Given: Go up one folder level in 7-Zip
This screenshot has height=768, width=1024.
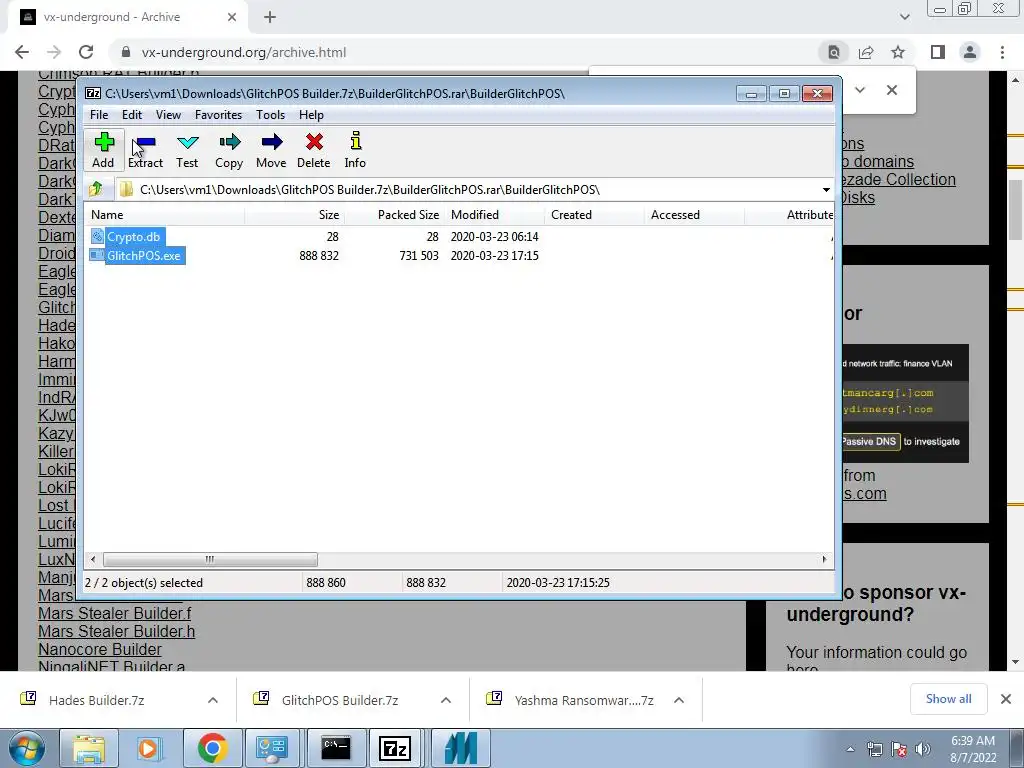Looking at the screenshot, I should 96,189.
